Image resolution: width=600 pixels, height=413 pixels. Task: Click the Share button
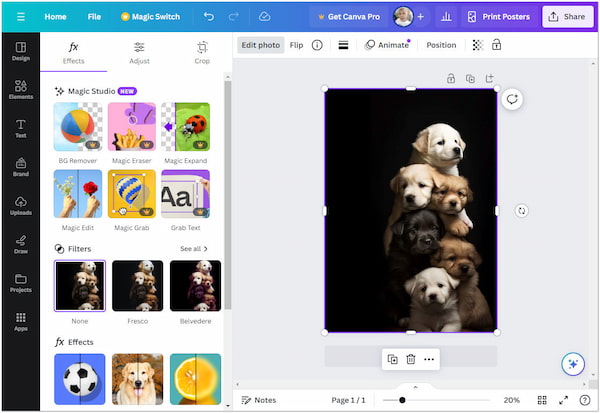click(x=566, y=17)
